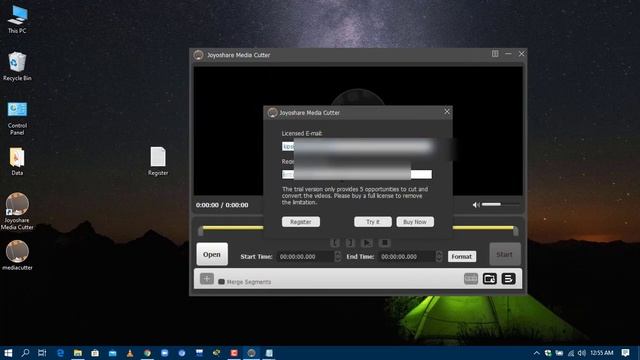Click the set end bracket icon

[x=350, y=243]
